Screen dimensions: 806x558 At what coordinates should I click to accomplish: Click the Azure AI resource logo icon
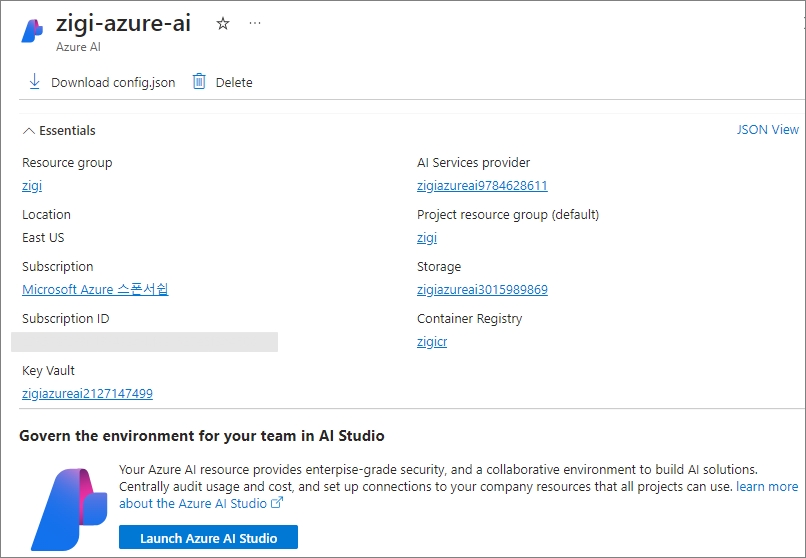tap(32, 31)
